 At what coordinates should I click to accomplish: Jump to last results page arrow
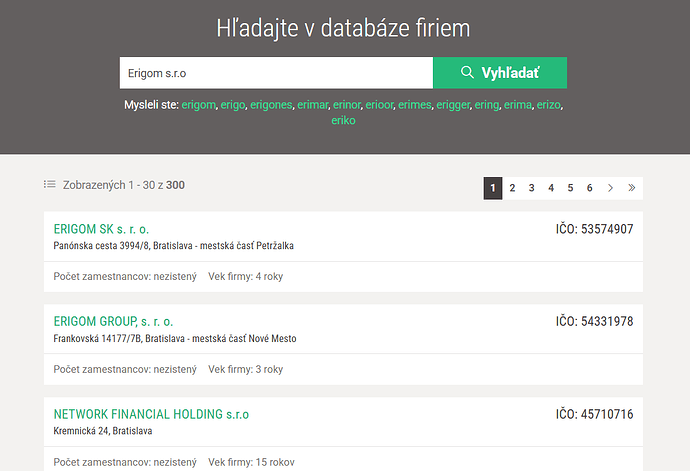point(631,188)
